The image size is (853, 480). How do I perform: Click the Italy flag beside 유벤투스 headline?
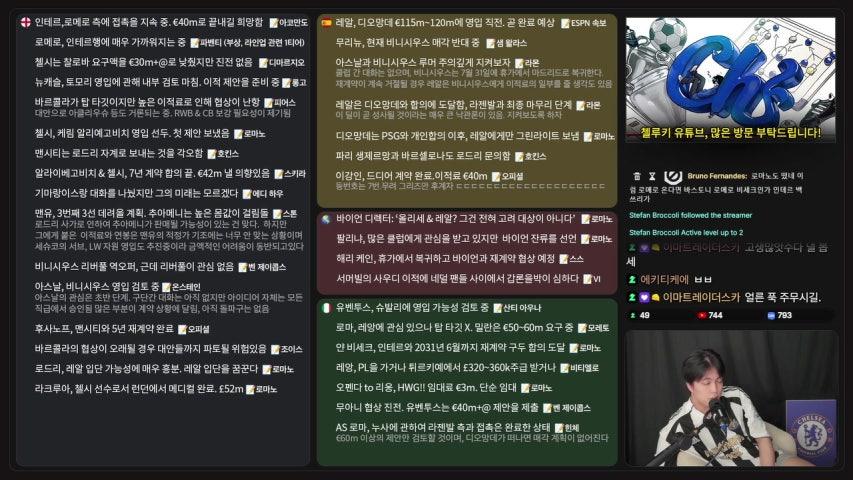click(x=326, y=307)
